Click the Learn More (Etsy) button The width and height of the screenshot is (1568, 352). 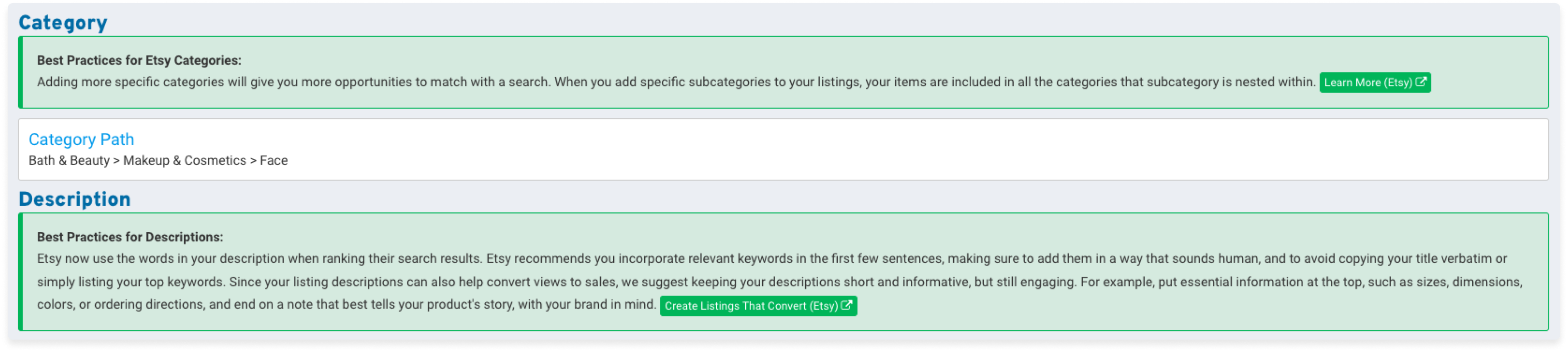[x=1374, y=83]
